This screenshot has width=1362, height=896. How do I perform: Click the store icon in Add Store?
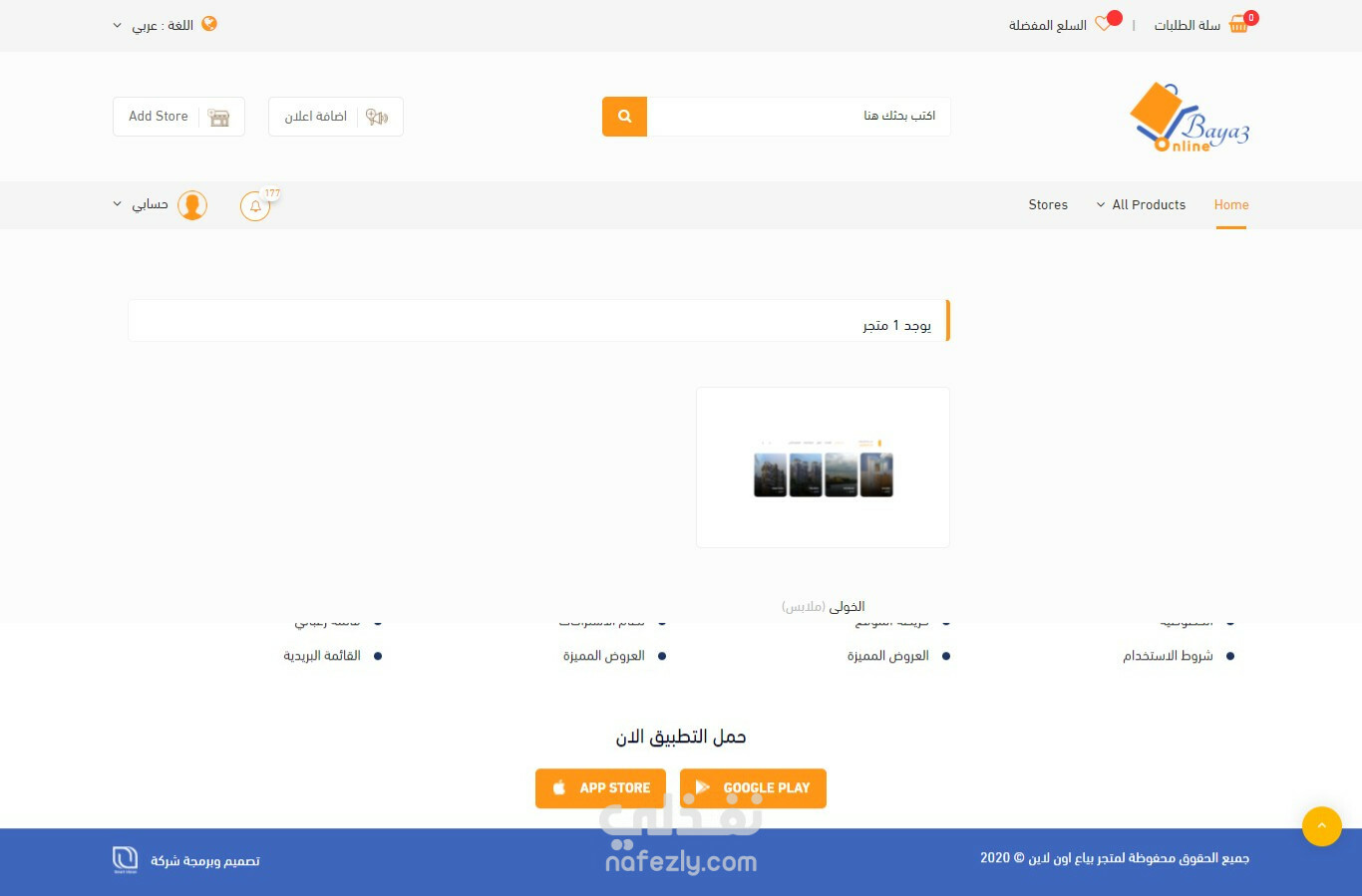click(x=219, y=117)
